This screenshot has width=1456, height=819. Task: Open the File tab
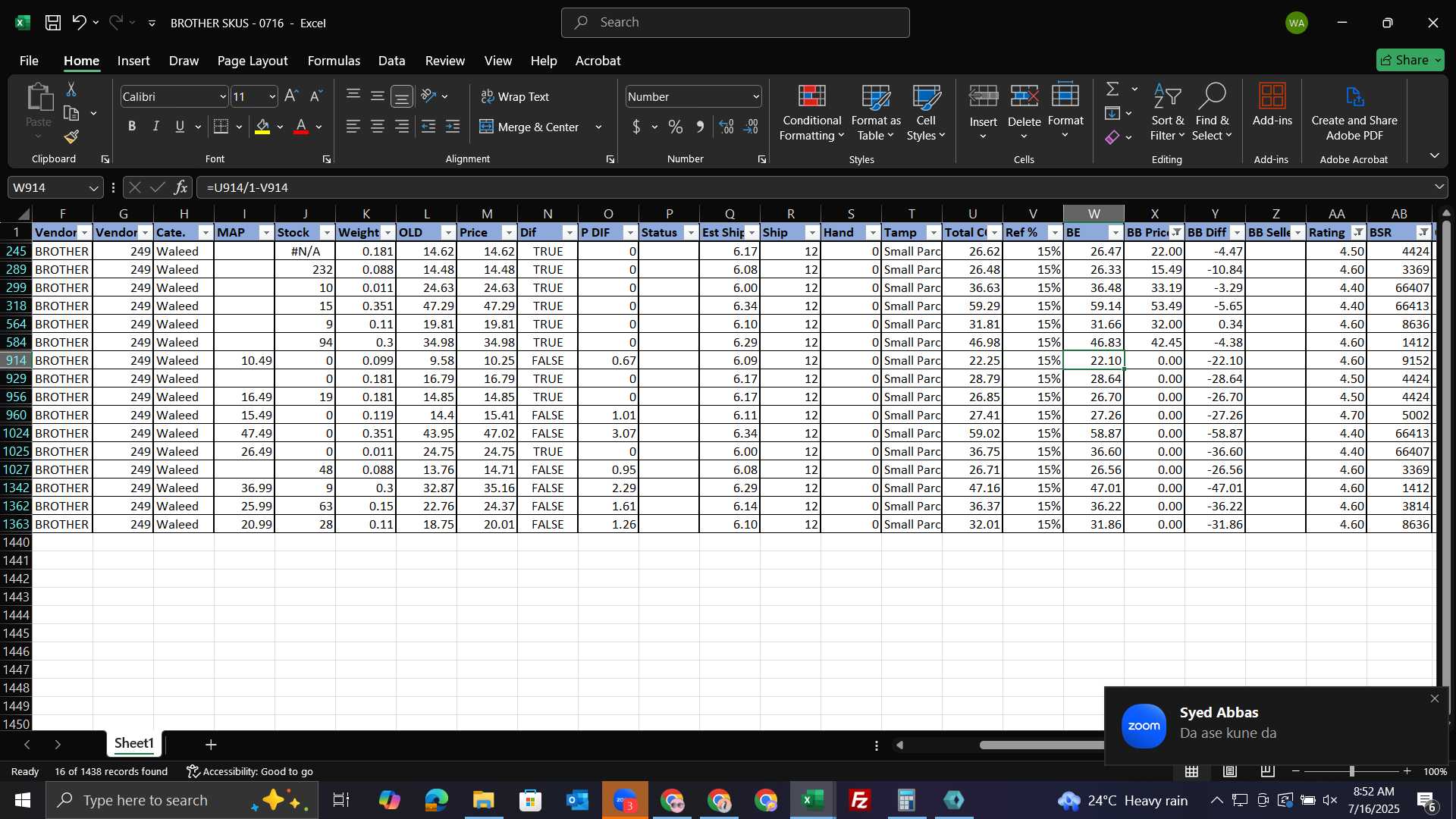pos(29,61)
